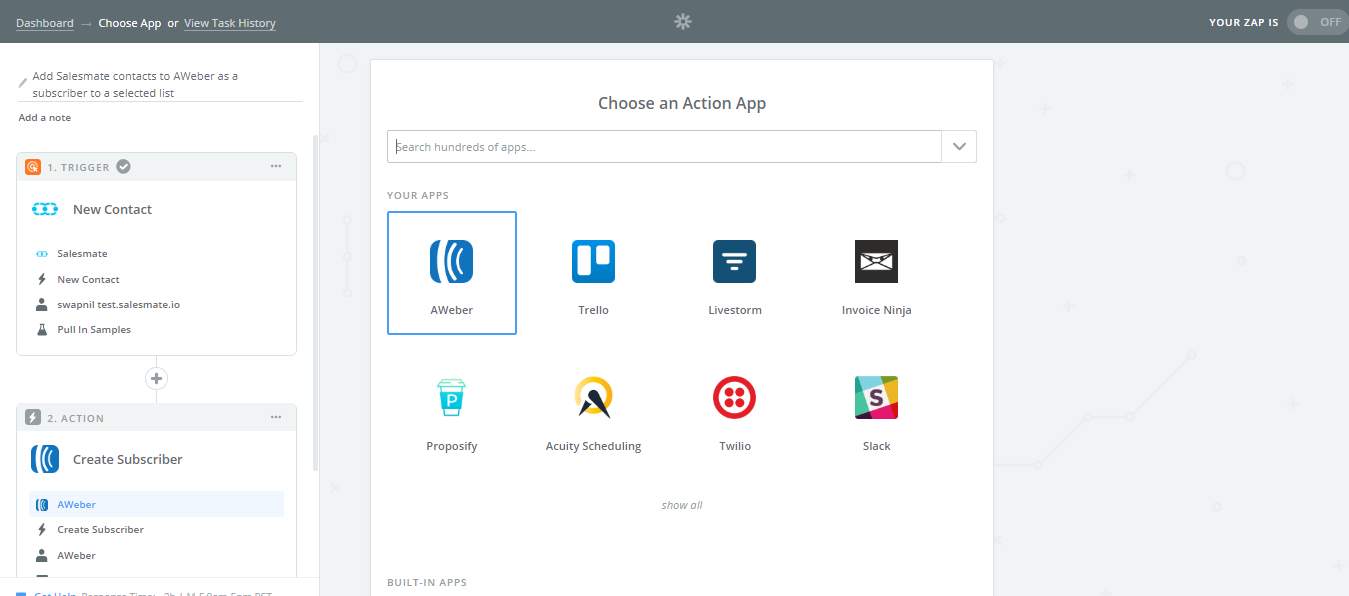1349x596 pixels.
Task: Open AWeber account row in action step
Action: click(157, 555)
